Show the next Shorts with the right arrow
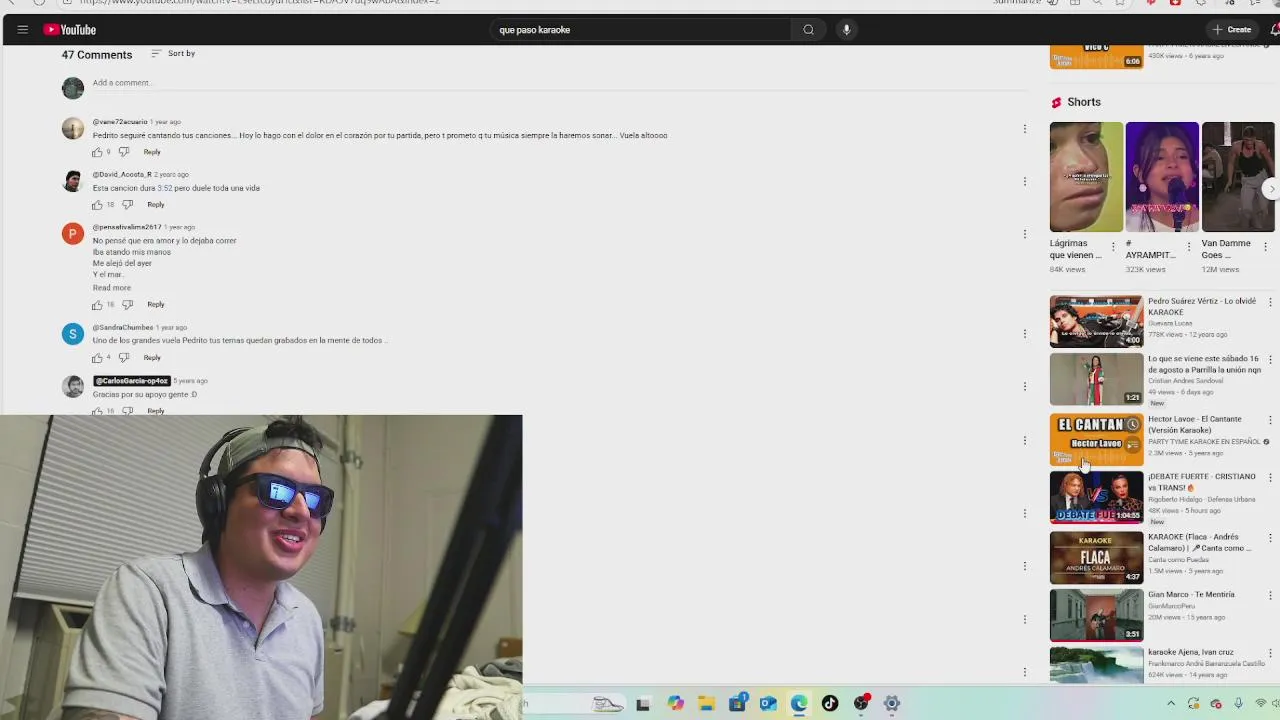The height and width of the screenshot is (720, 1280). pos(1272,188)
